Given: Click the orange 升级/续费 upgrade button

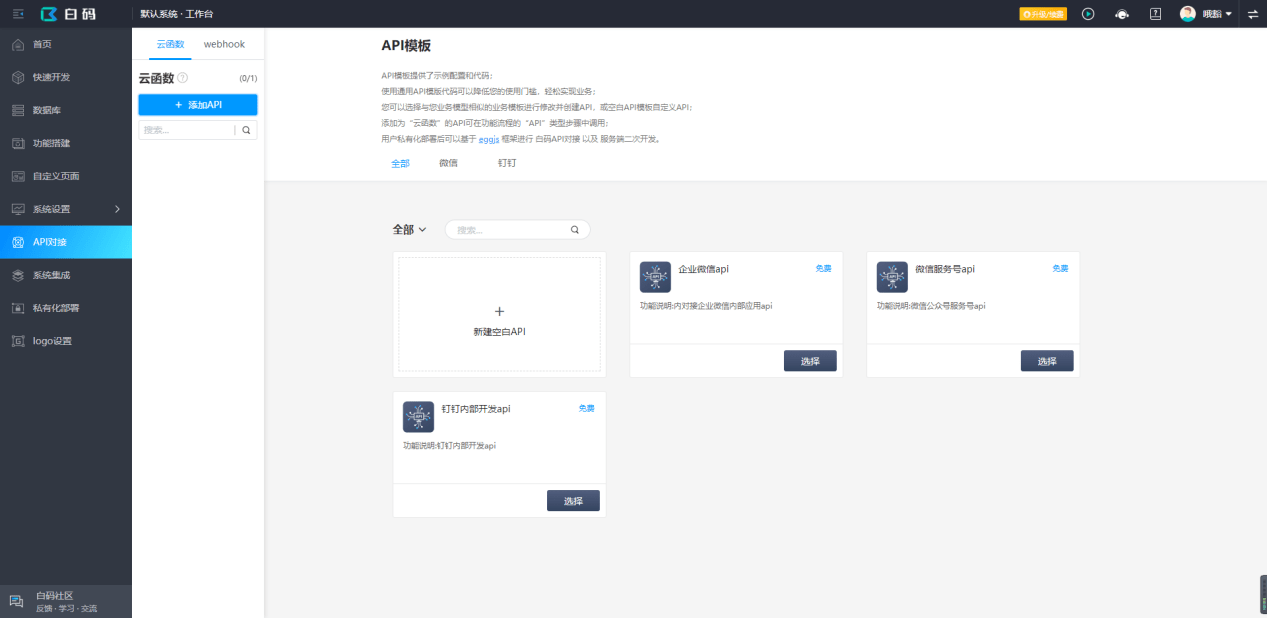Looking at the screenshot, I should pyautogui.click(x=1042, y=14).
